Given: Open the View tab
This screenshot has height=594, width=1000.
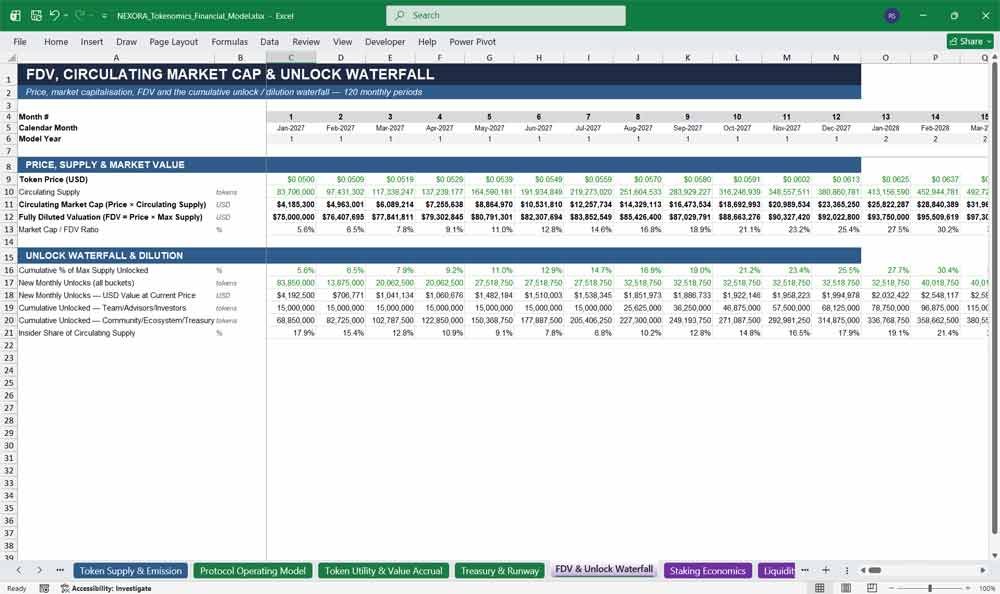Looking at the screenshot, I should coord(342,41).
